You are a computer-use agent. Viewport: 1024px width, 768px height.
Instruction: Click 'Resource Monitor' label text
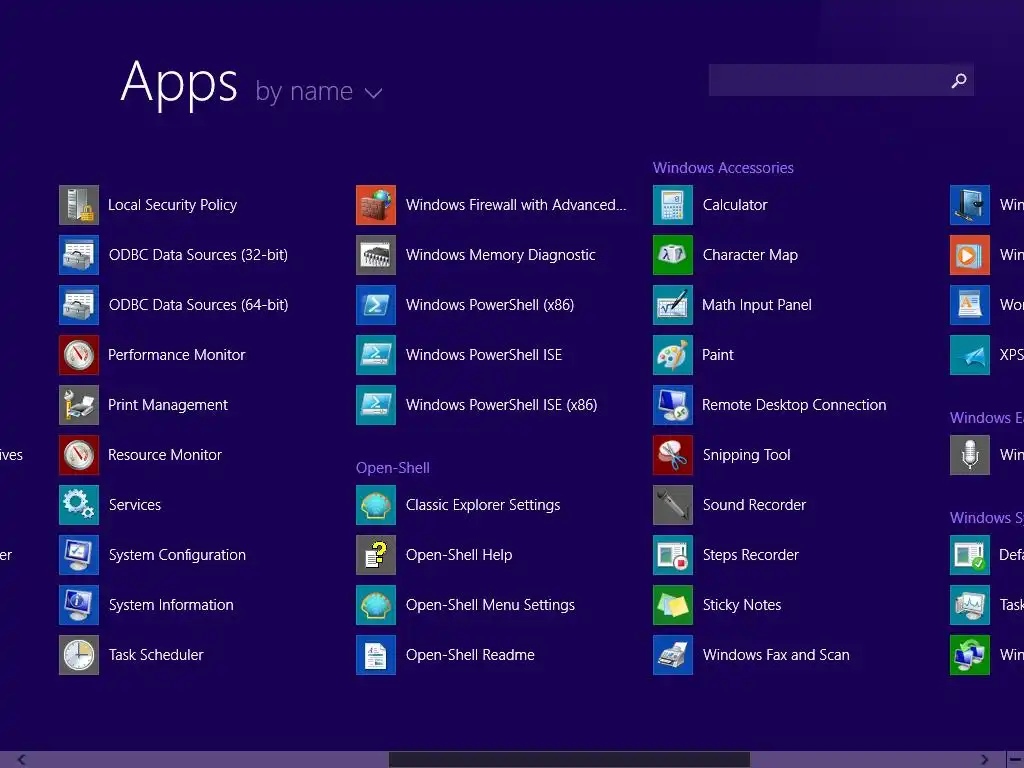[165, 455]
